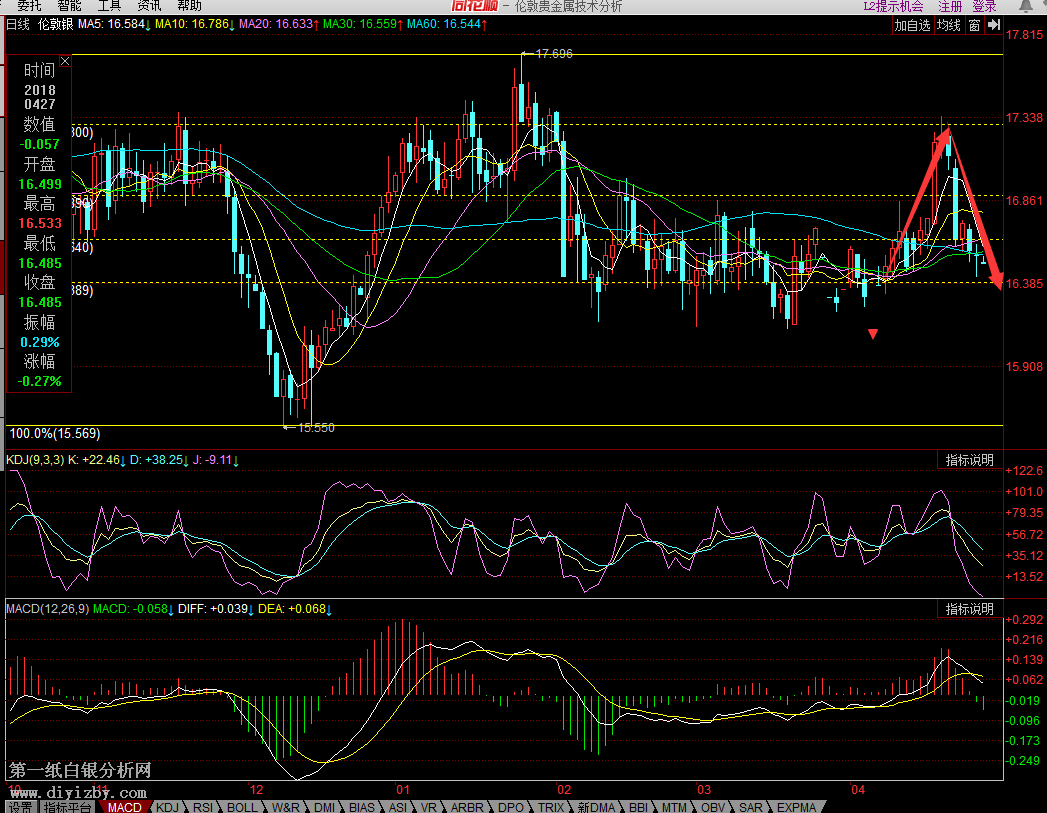
Task: Switch to the EXPMA indicator tab
Action: [796, 807]
